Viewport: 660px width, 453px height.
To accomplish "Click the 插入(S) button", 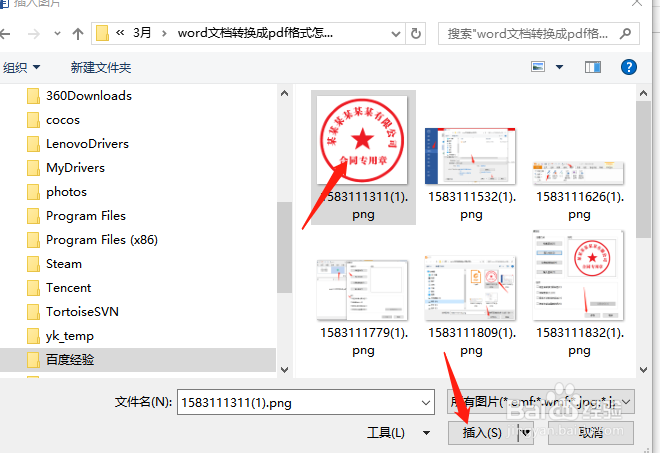I will 483,432.
